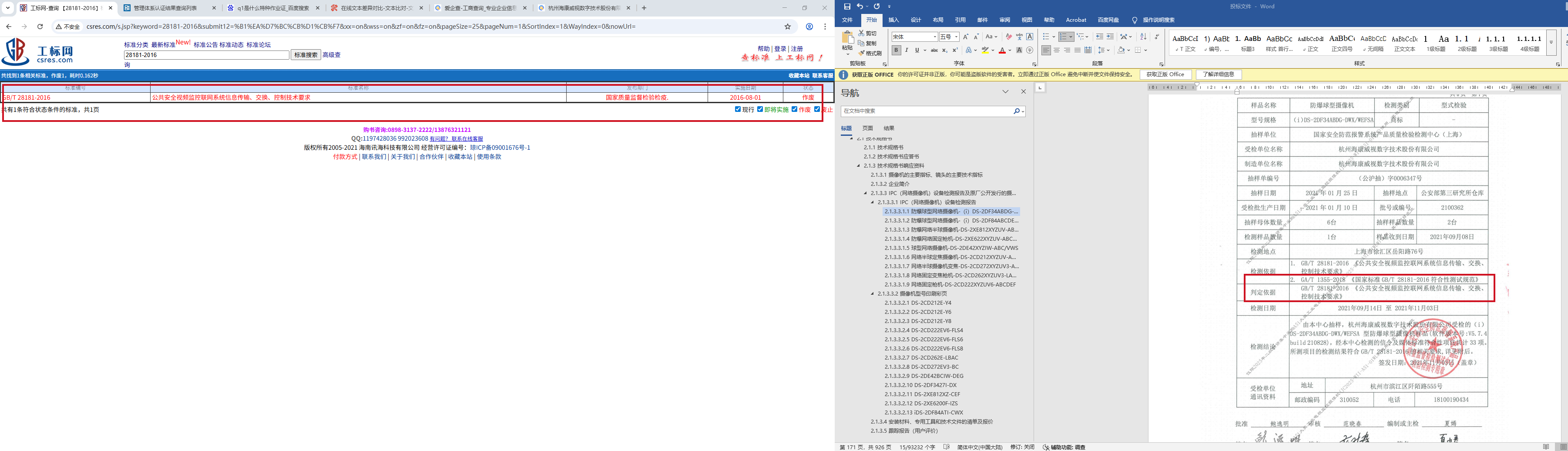The height and width of the screenshot is (451, 1568).
Task: Apply strikethrough with the abc icon
Action: pyautogui.click(x=934, y=50)
